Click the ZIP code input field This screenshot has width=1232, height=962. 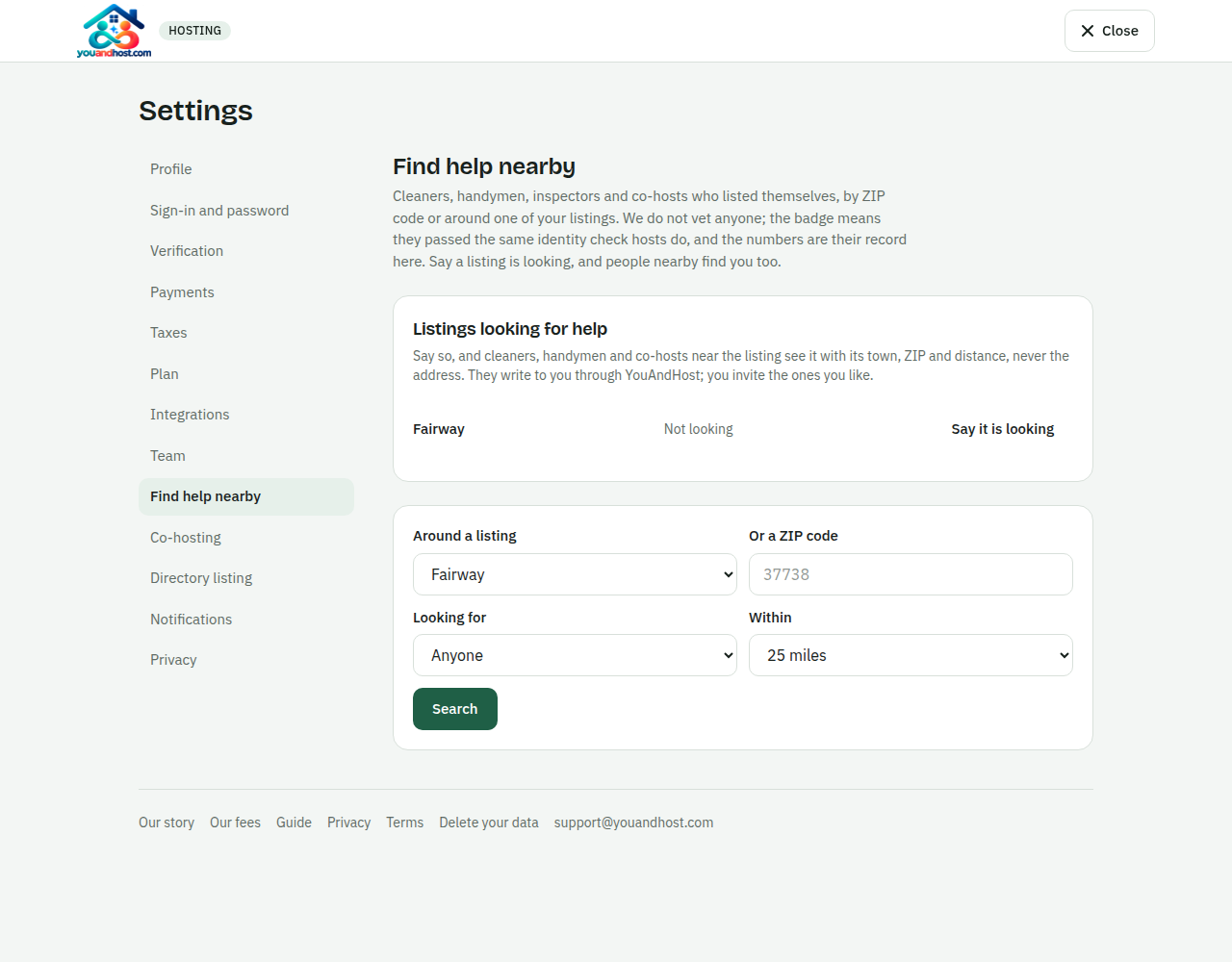point(911,574)
